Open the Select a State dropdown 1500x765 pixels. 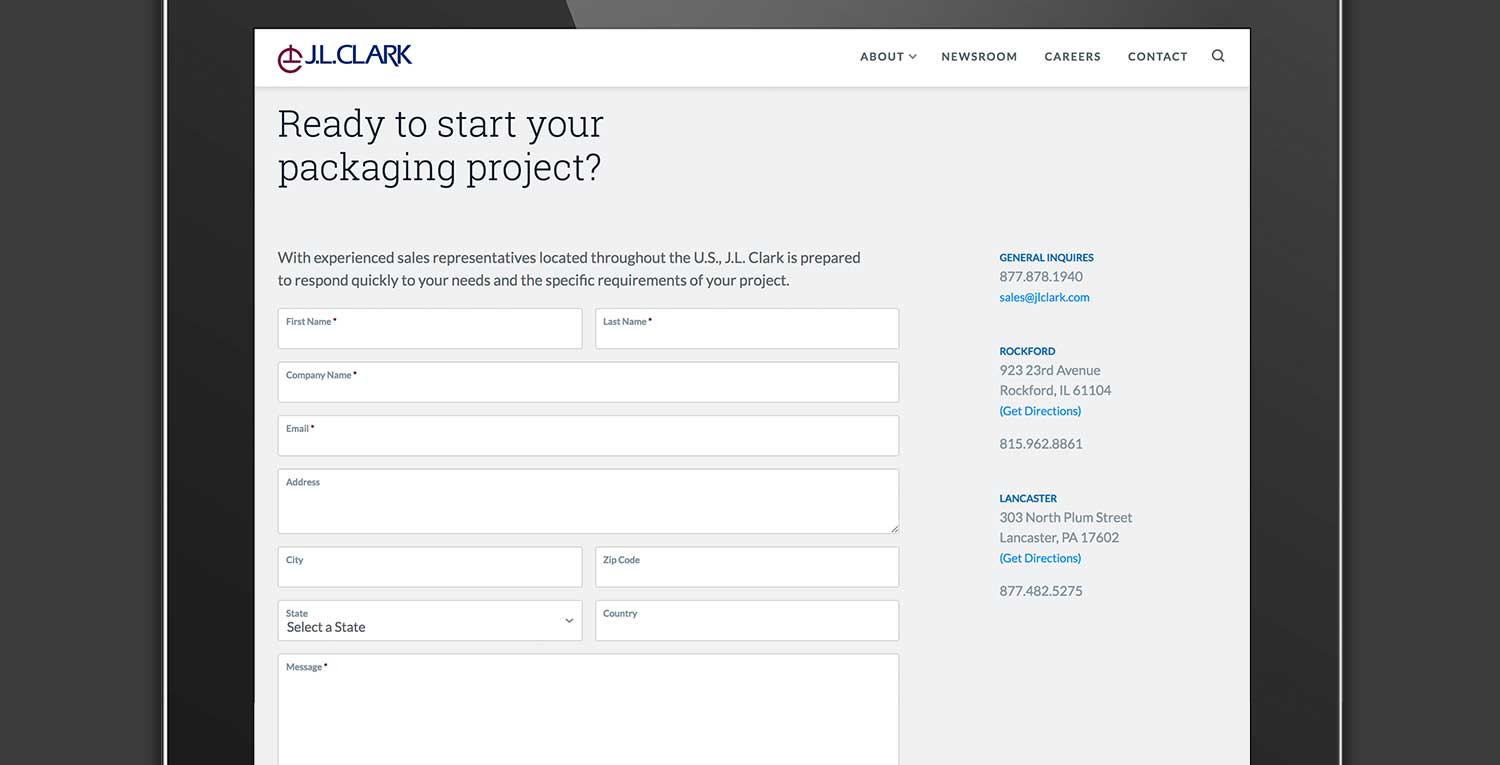[429, 621]
